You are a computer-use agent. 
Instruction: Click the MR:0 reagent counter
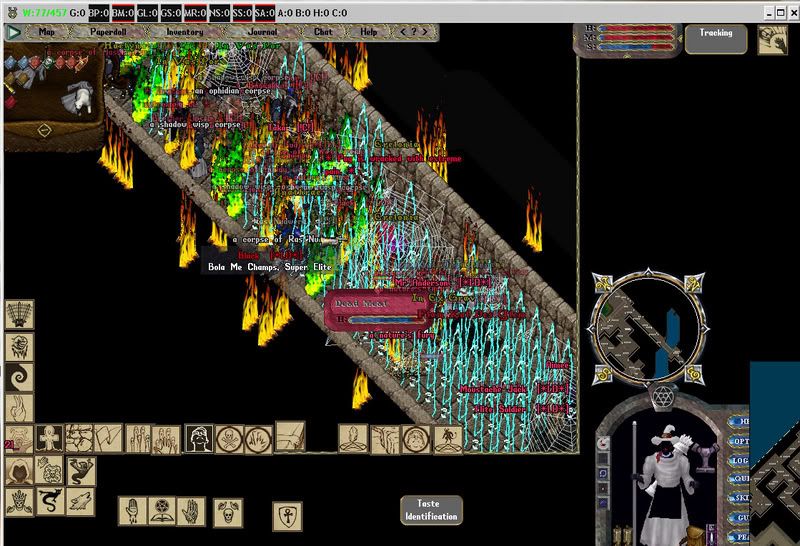click(195, 13)
